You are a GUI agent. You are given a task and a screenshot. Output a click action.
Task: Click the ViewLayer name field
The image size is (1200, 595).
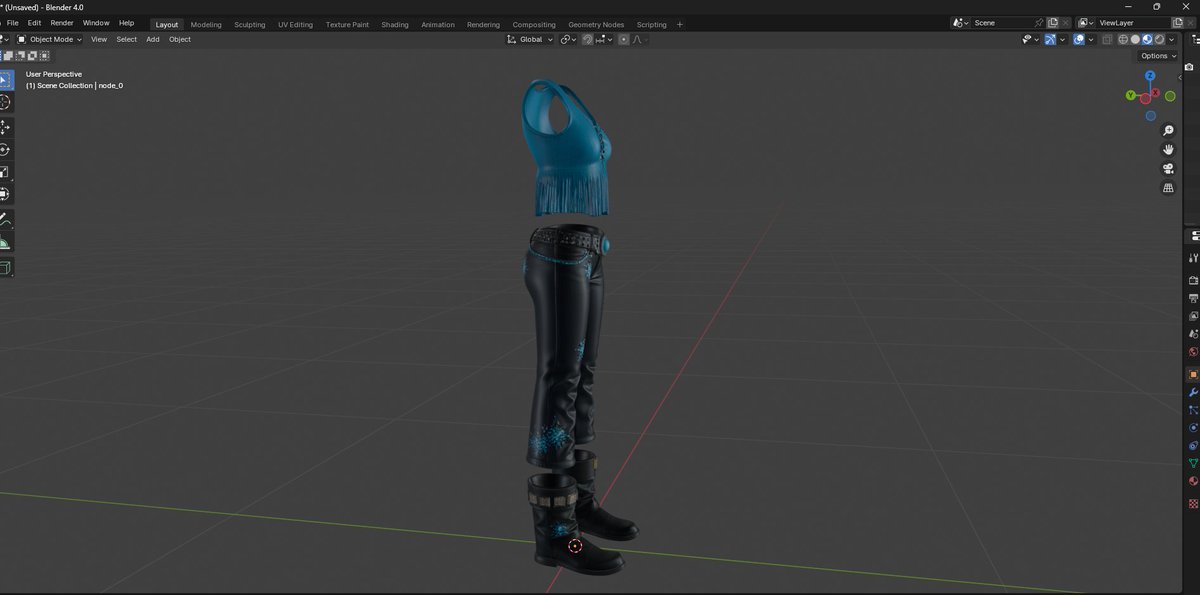click(1131, 22)
